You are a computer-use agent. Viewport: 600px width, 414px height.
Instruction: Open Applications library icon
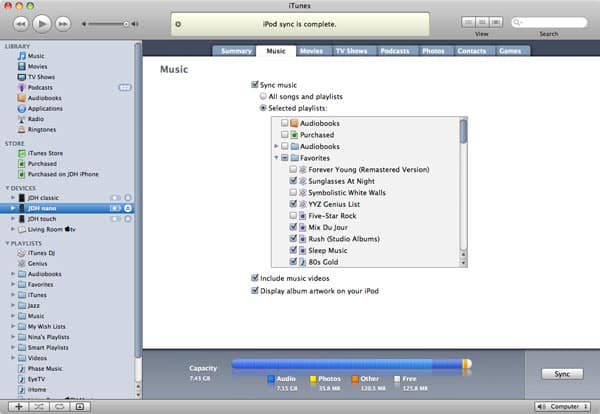[x=22, y=109]
